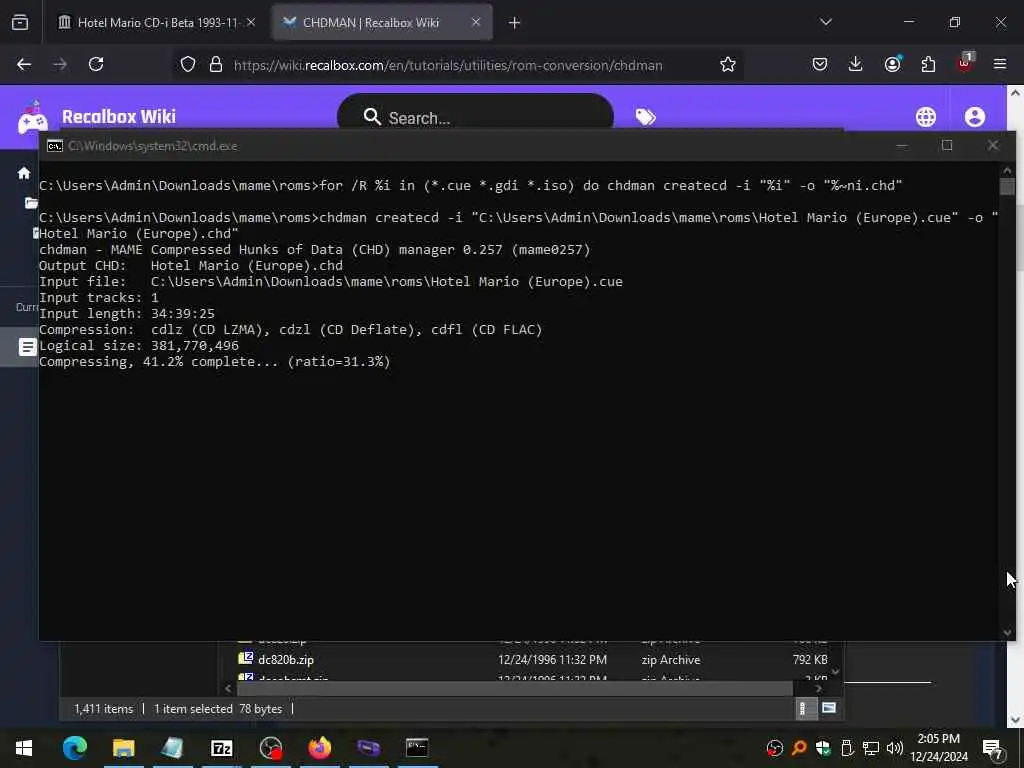Viewport: 1024px width, 768px height.
Task: Open the notepad-like taskbar app
Action: [172, 748]
